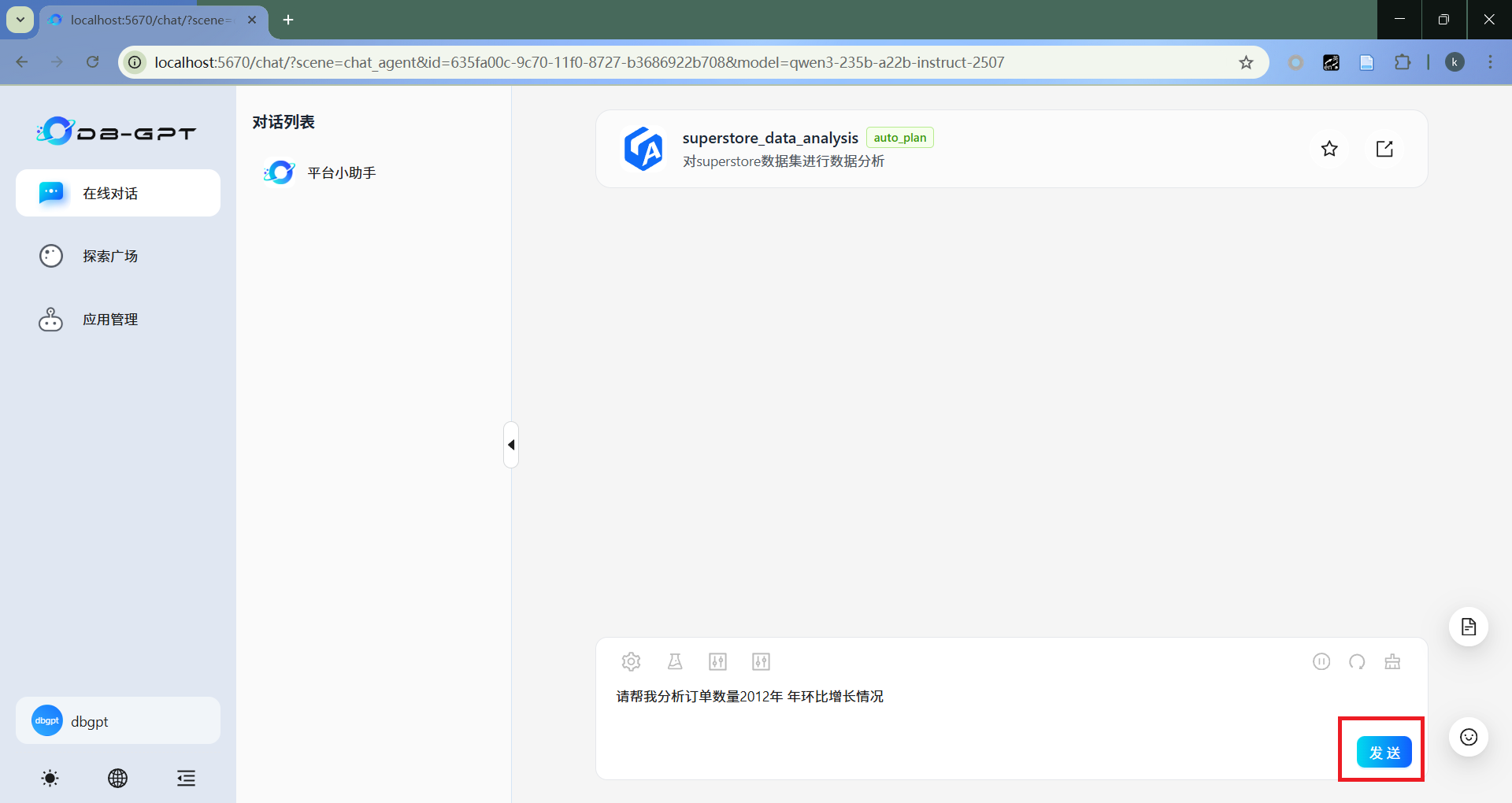Click the regenerate circular arrow icon

[1357, 661]
